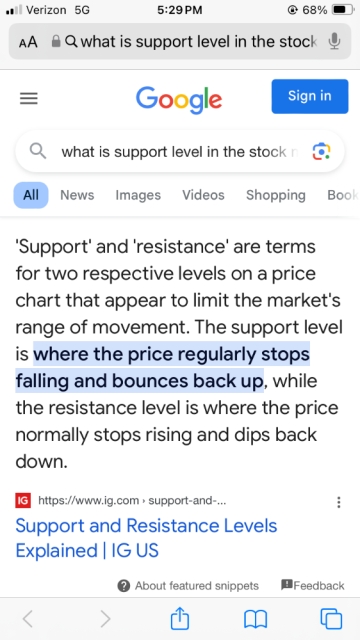Click the blue Sign in button
This screenshot has height=640, width=360.
(x=310, y=96)
